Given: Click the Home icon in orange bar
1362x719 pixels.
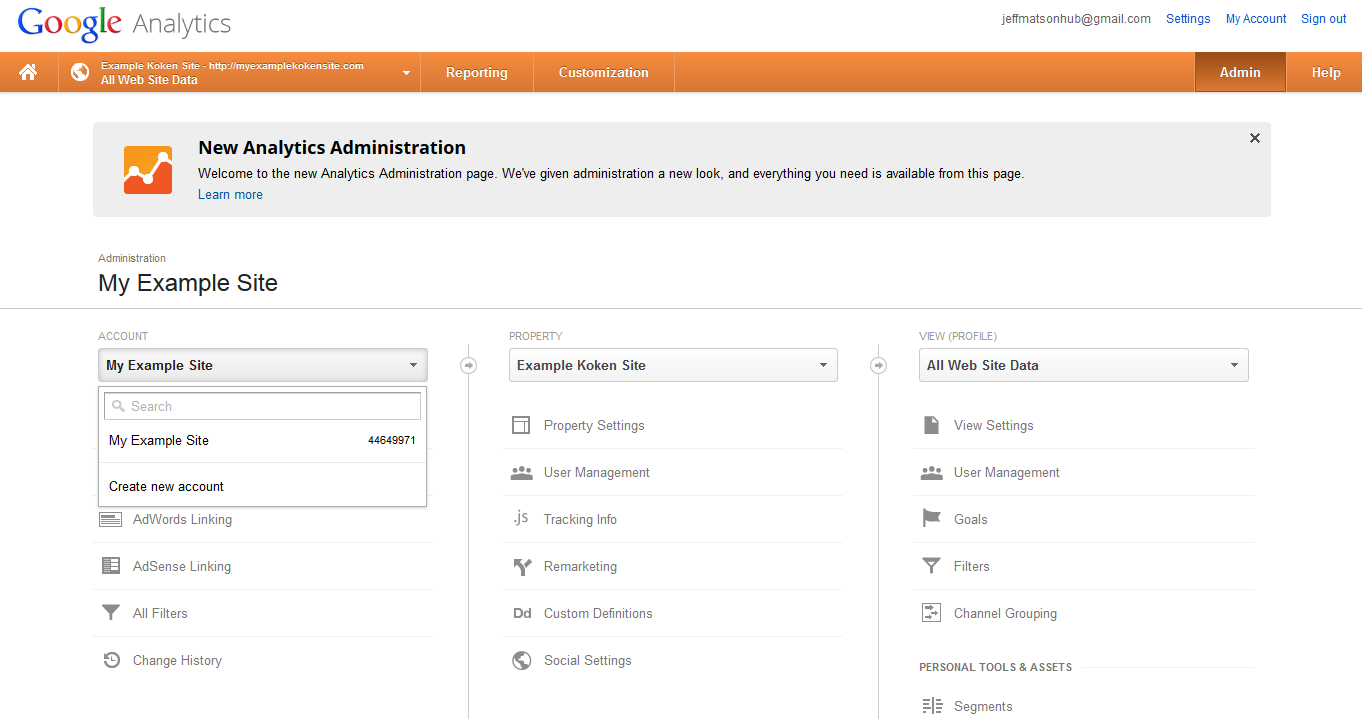Looking at the screenshot, I should (x=28, y=72).
